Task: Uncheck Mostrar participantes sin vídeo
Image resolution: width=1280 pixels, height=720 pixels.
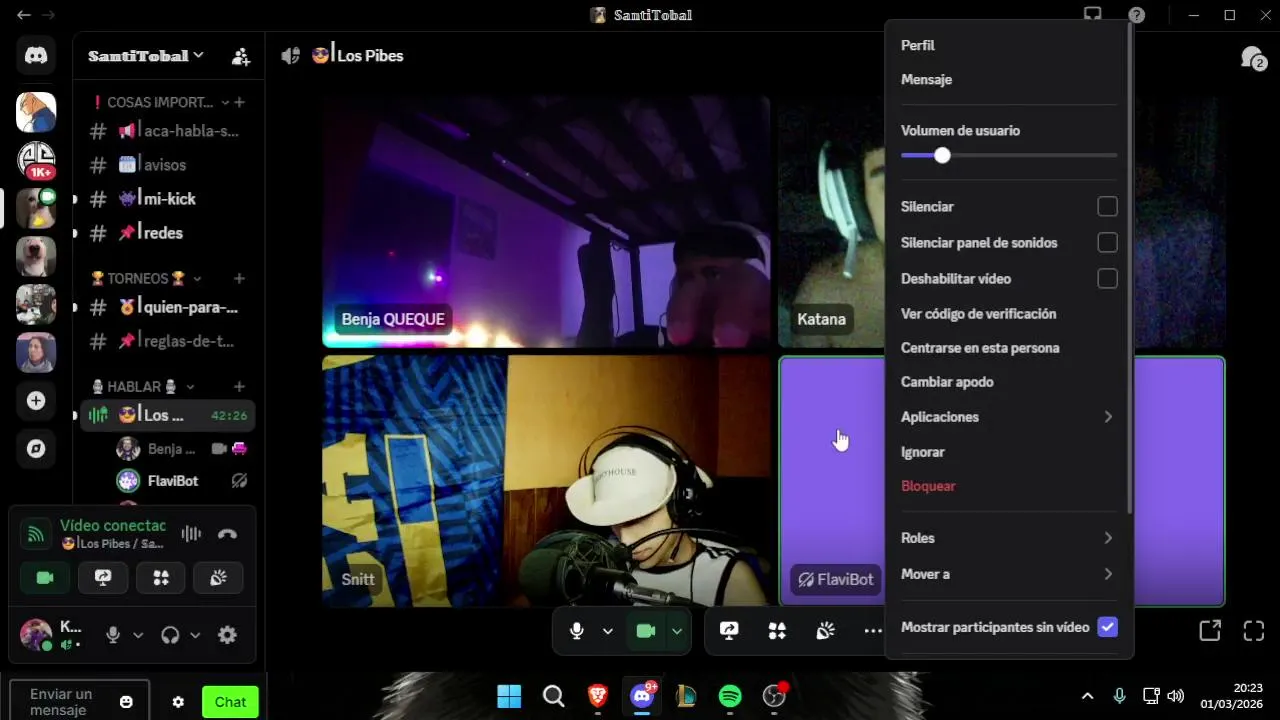Action: click(1107, 627)
